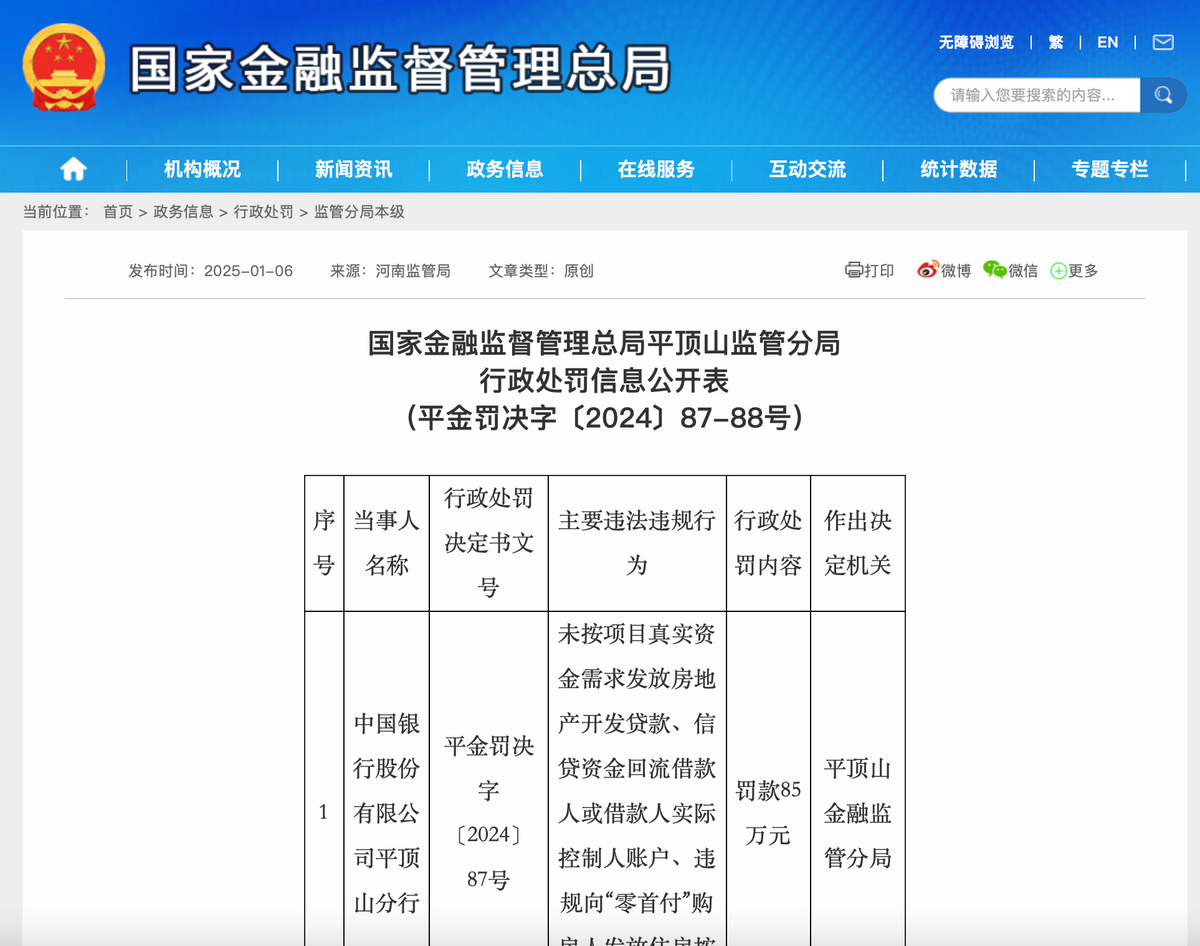Click the national emblem logo
This screenshot has width=1200, height=946.
point(63,67)
